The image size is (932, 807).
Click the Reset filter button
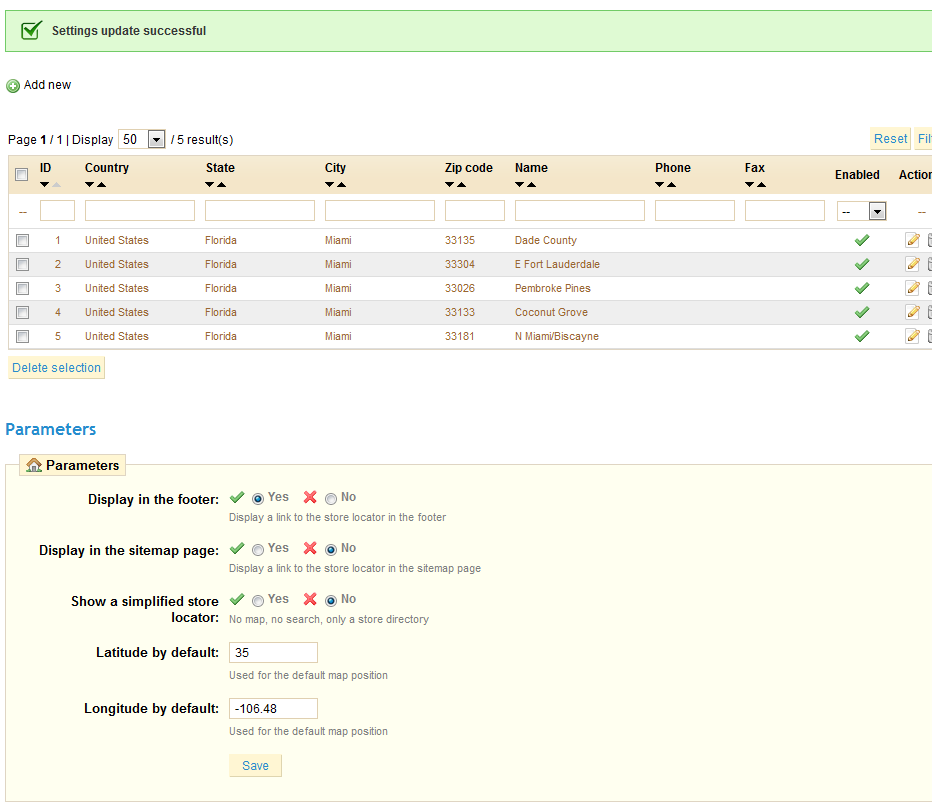pyautogui.click(x=890, y=139)
